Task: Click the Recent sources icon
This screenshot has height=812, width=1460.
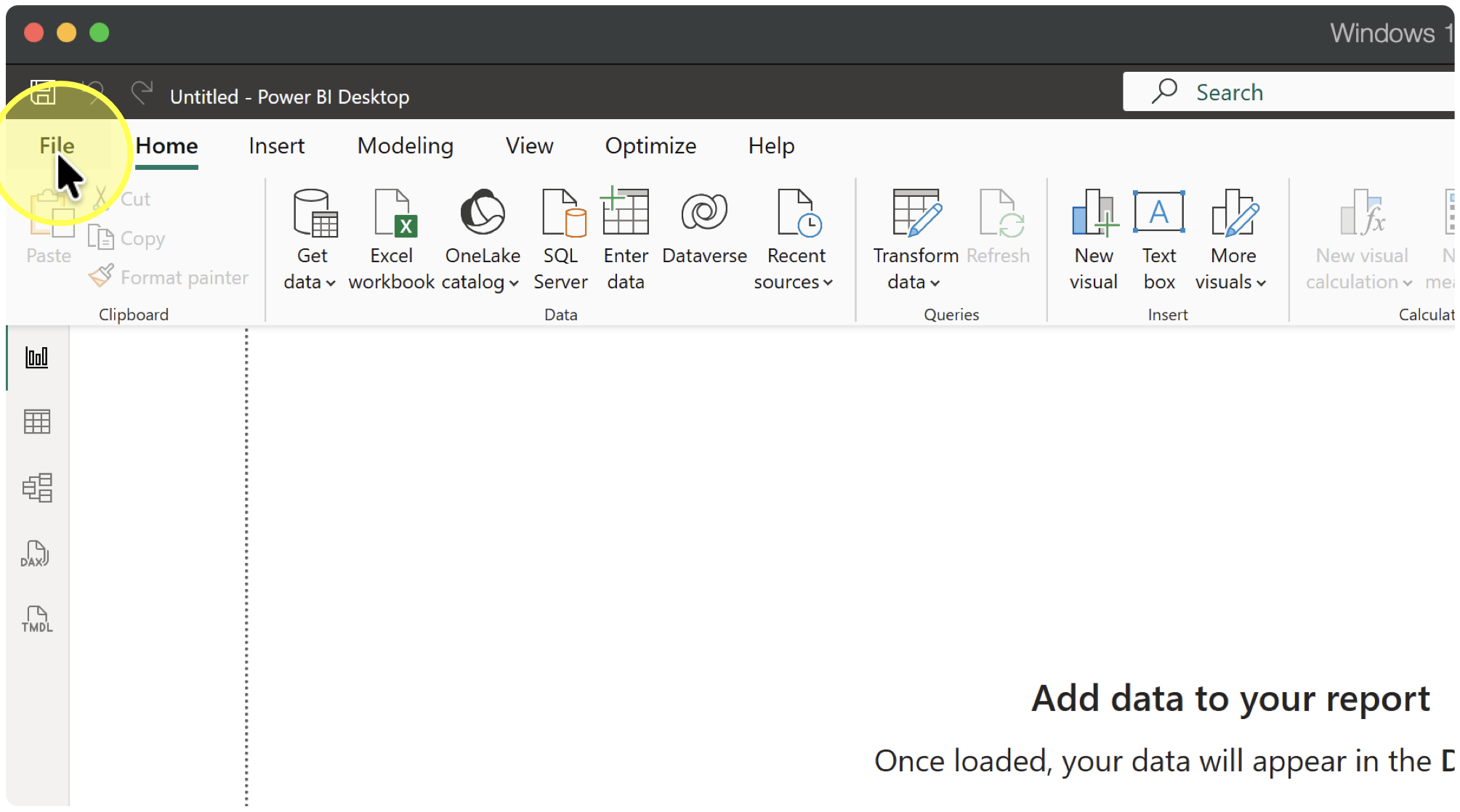Action: coord(799,212)
